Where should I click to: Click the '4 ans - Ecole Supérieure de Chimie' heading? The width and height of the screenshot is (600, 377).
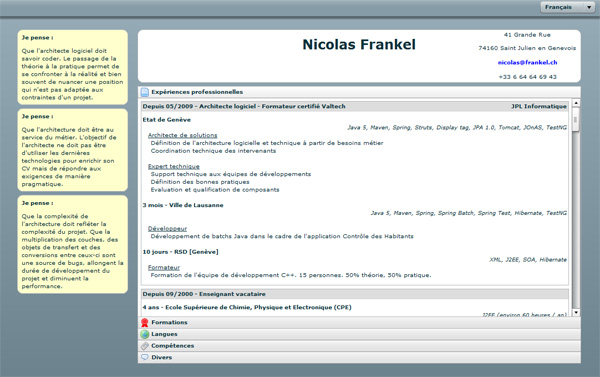pyautogui.click(x=247, y=307)
